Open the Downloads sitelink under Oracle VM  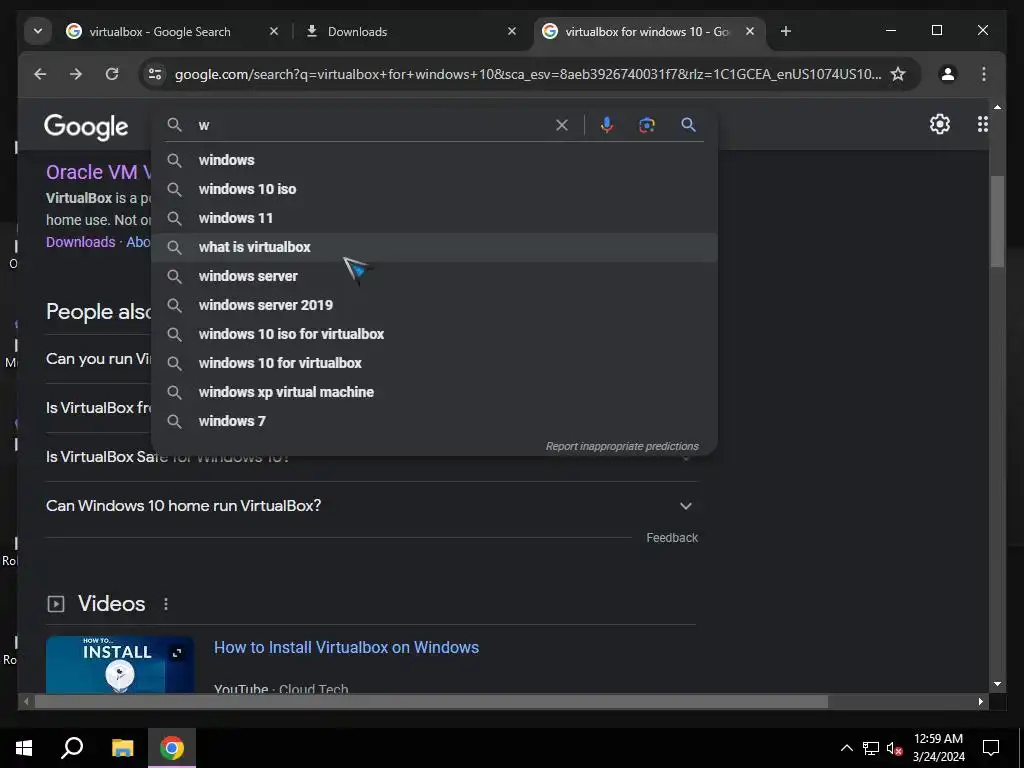tap(80, 242)
